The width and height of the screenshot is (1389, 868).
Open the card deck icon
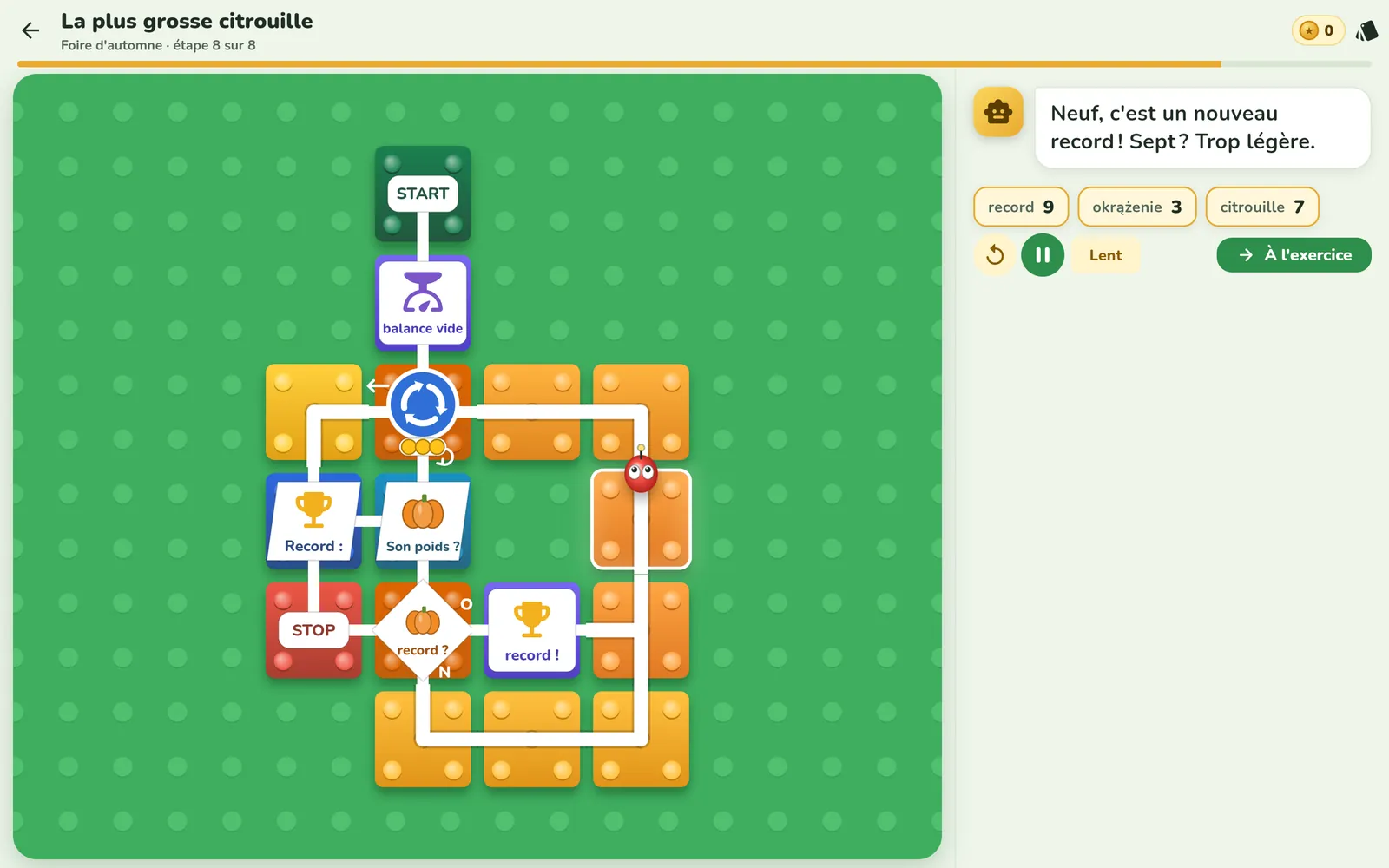tap(1367, 31)
